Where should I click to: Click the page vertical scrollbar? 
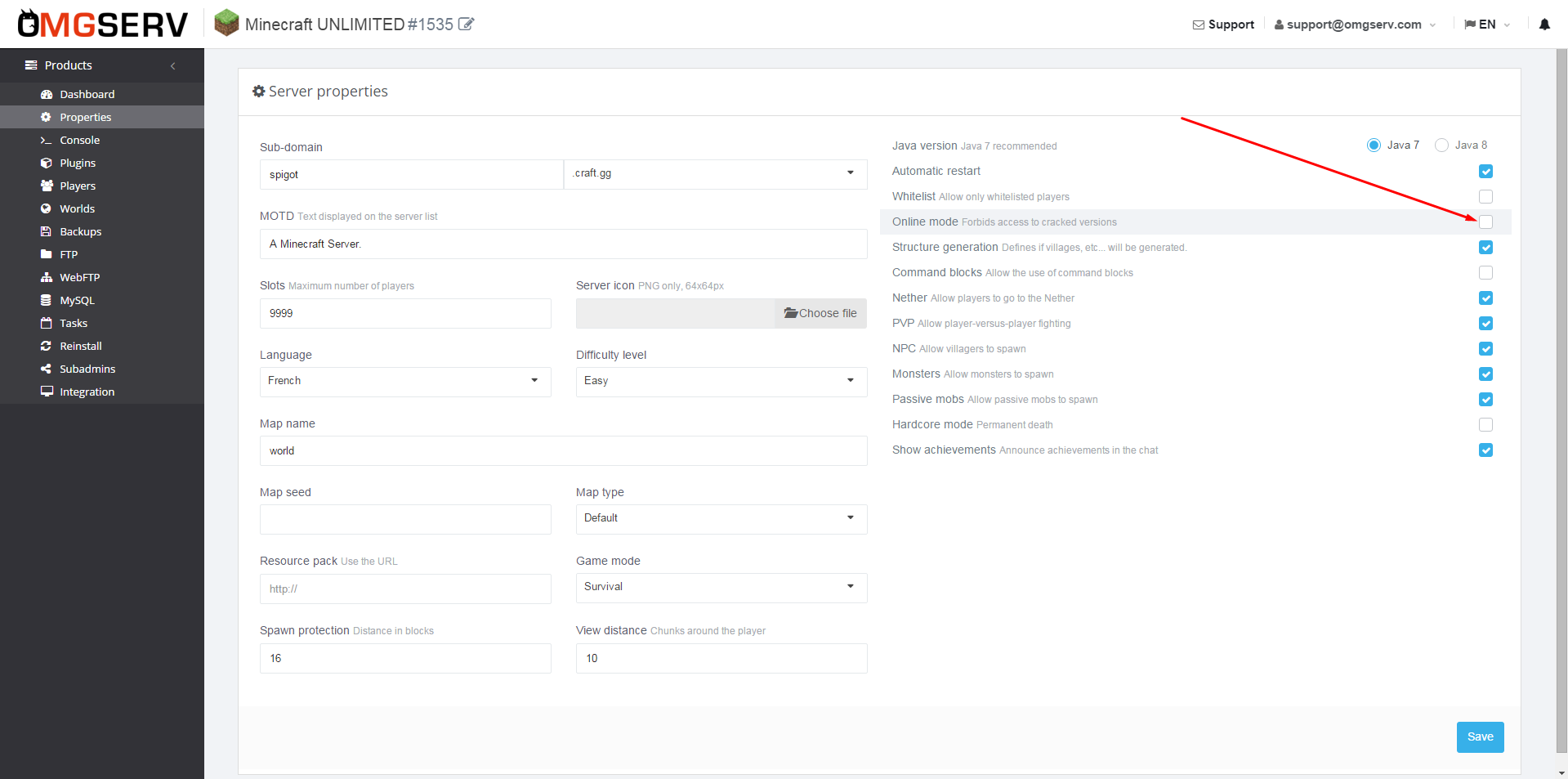click(1561, 401)
